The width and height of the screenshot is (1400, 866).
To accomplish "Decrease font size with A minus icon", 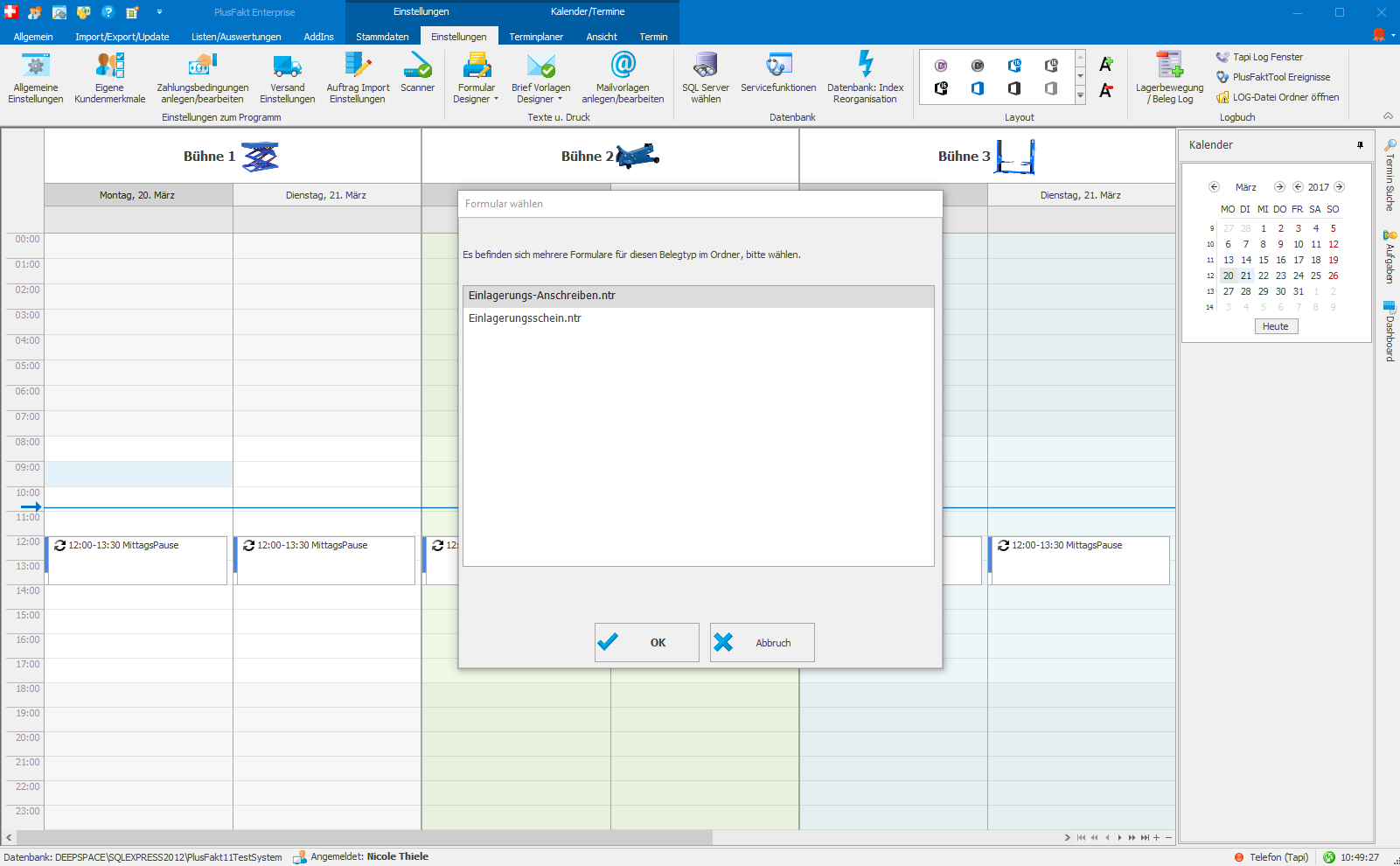I will [1106, 90].
